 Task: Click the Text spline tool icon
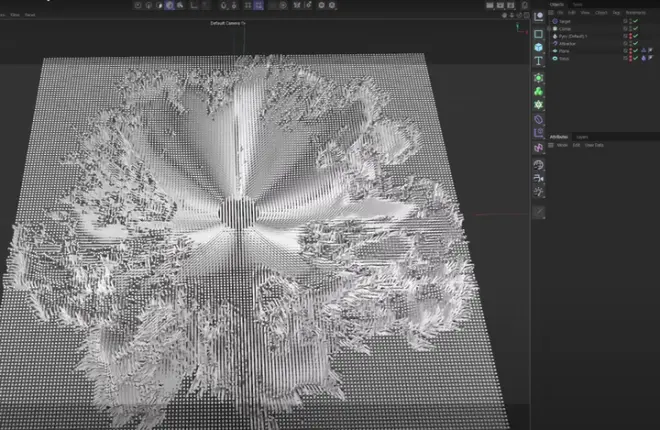point(538,61)
